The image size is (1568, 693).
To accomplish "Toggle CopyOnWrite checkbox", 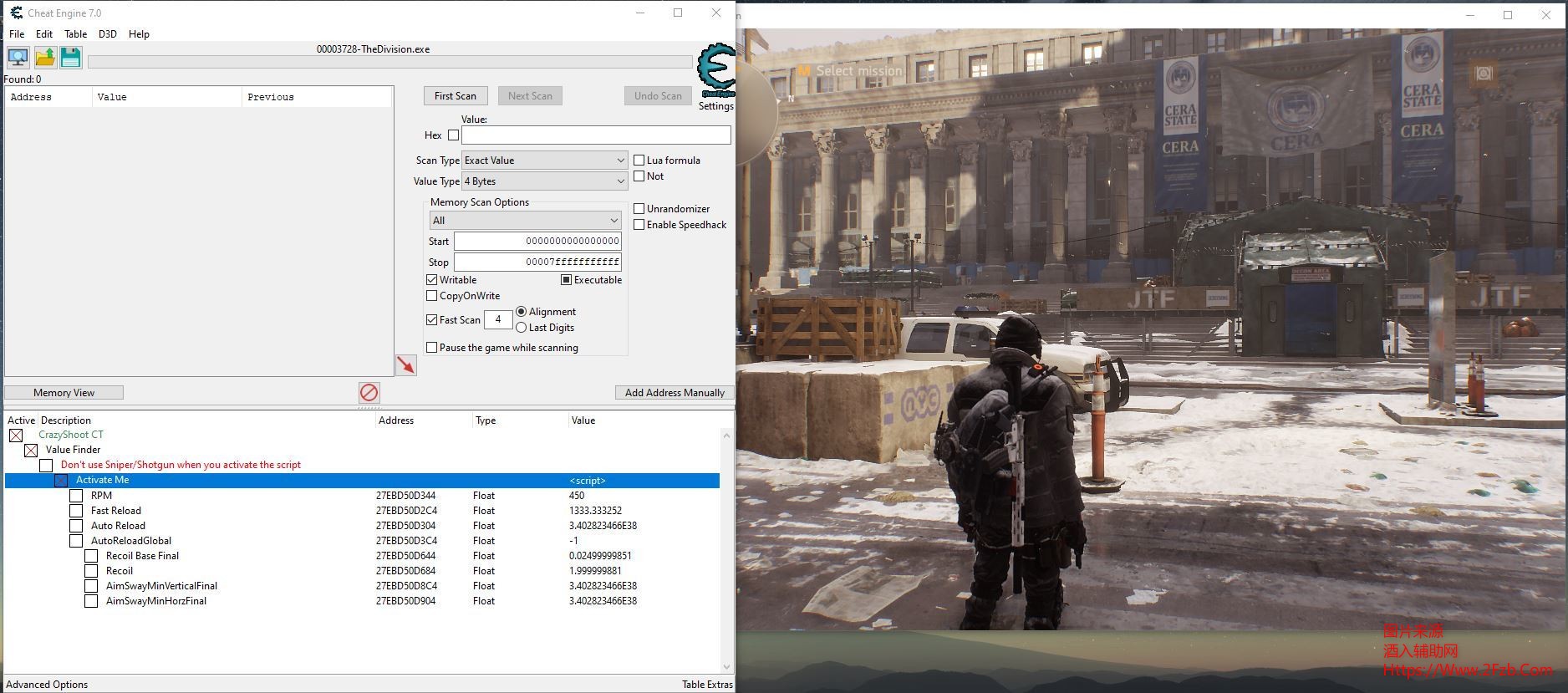I will coord(432,296).
